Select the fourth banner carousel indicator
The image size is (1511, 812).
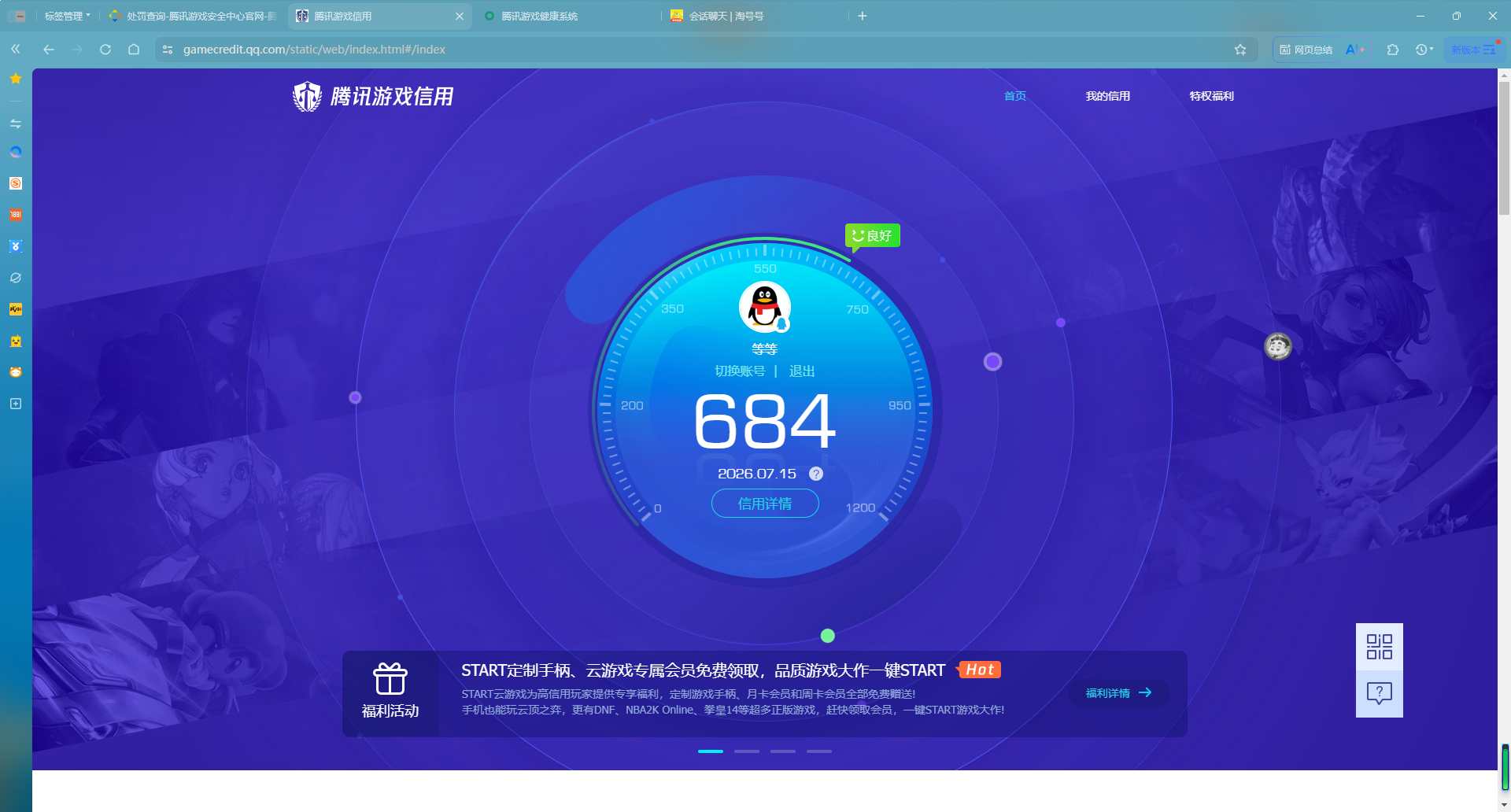tap(819, 751)
